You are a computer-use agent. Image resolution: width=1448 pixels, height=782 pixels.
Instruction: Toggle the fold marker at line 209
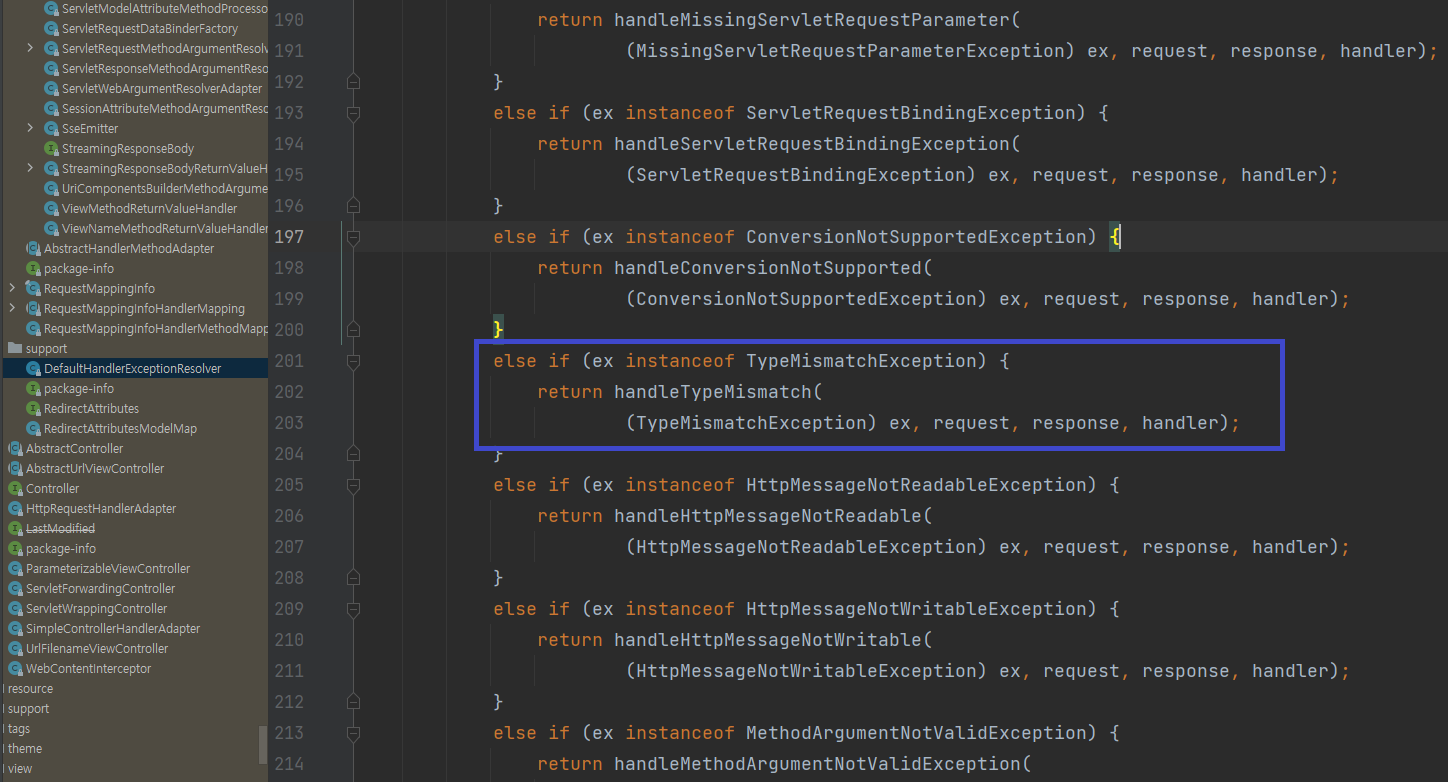pyautogui.click(x=352, y=609)
